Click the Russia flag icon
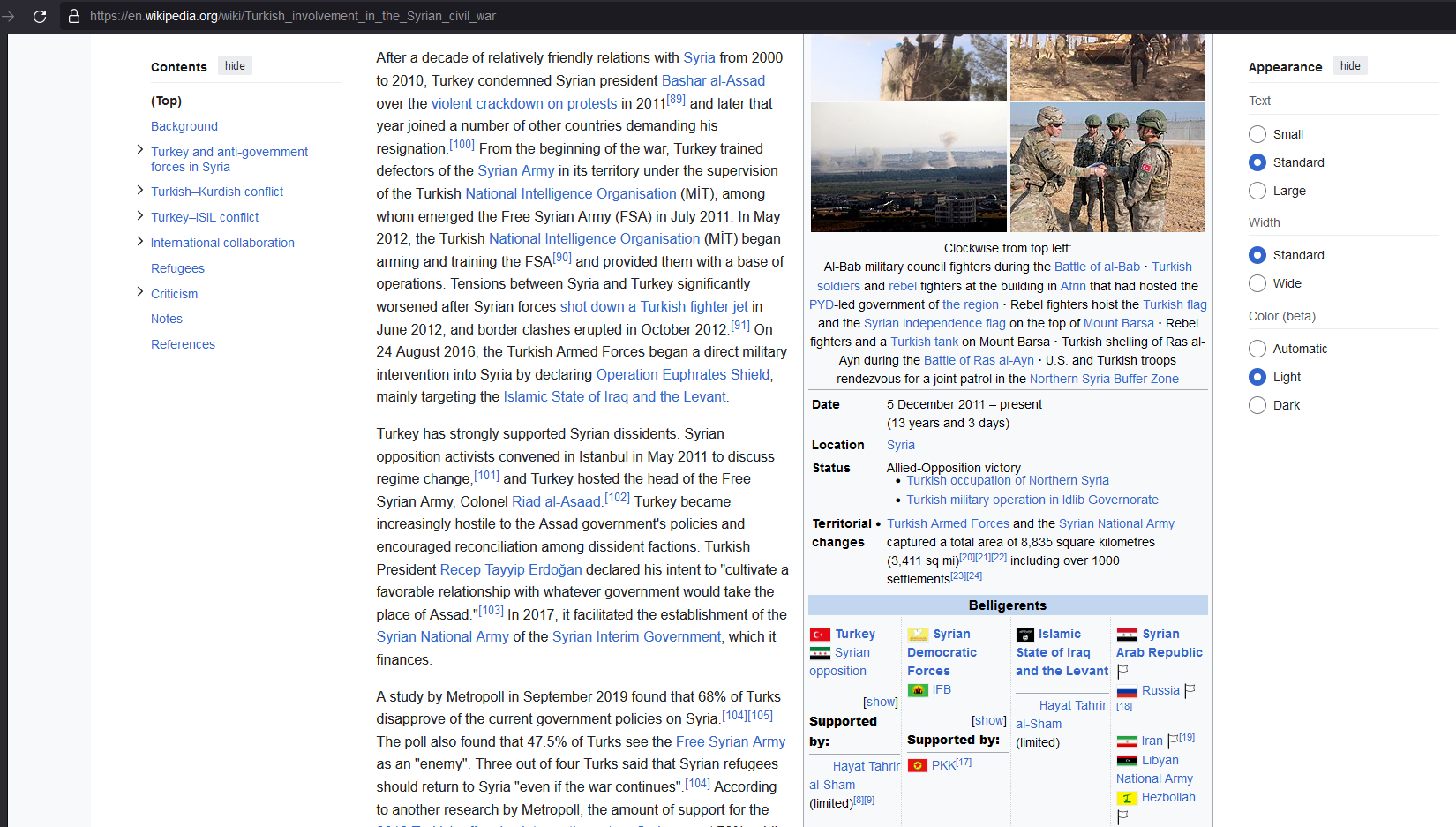This screenshot has width=1456, height=827. (1127, 691)
